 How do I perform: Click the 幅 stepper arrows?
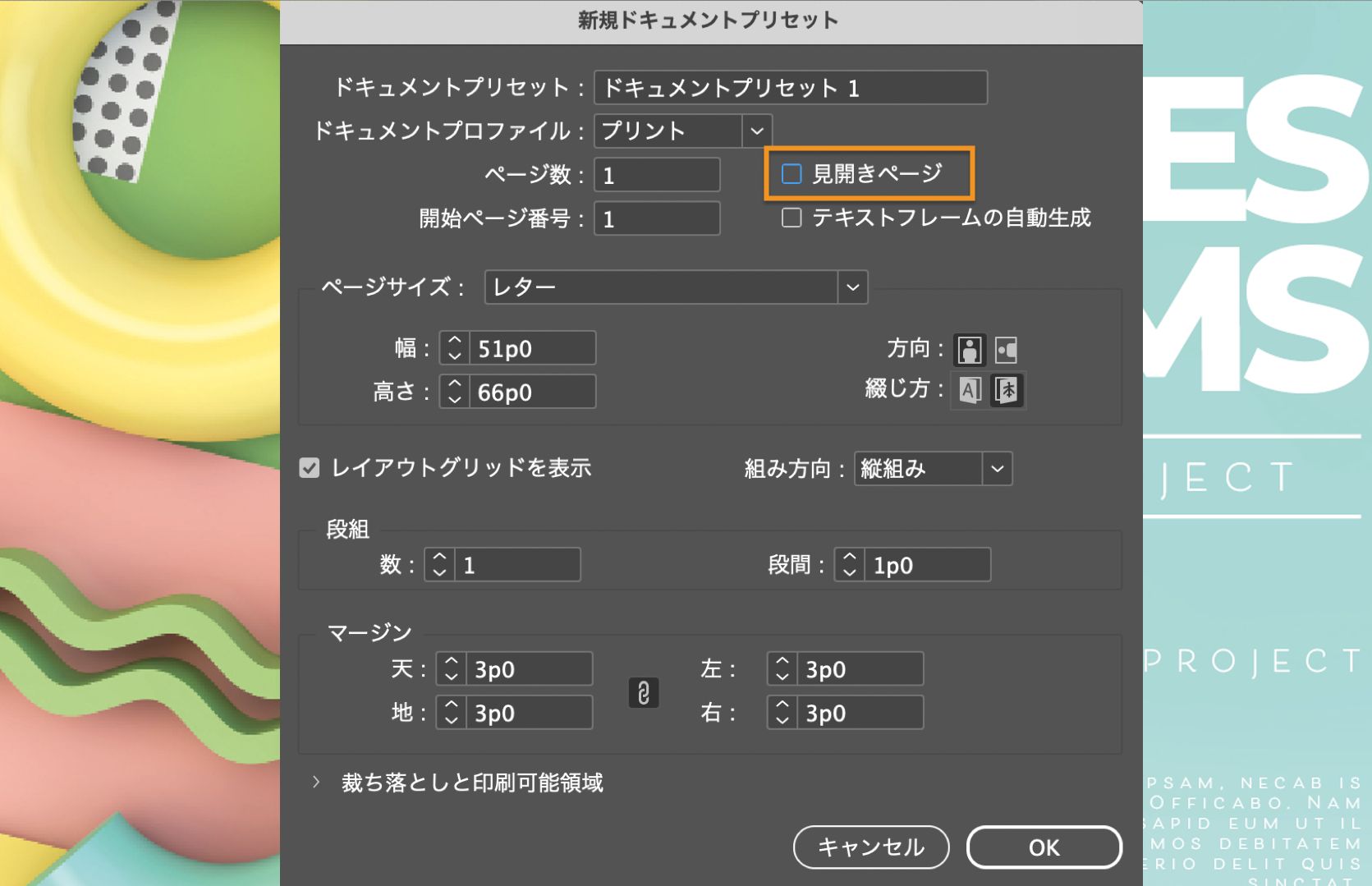(x=455, y=348)
